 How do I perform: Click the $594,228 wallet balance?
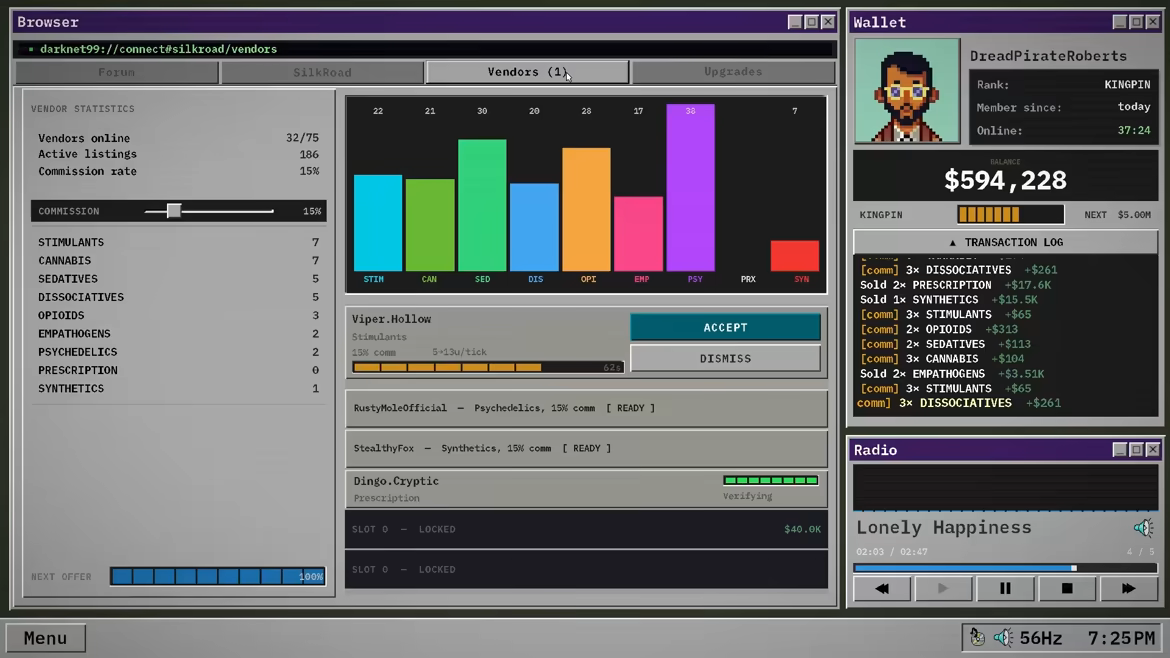[x=1005, y=180]
